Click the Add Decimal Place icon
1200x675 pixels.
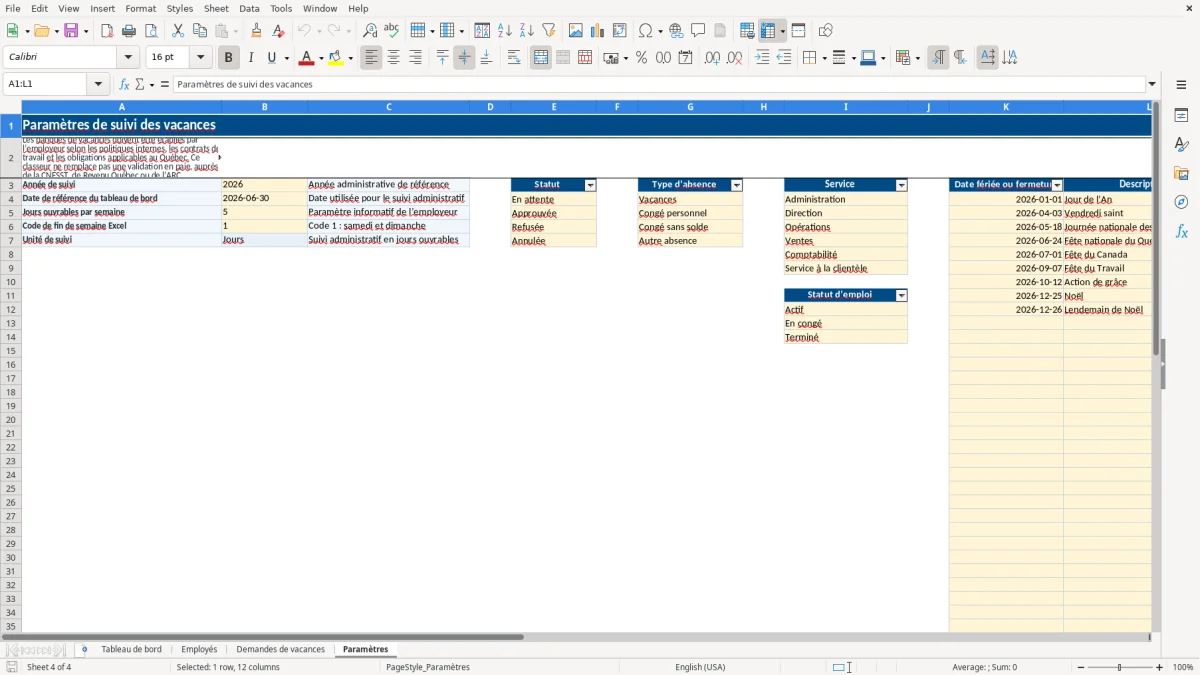(x=713, y=58)
